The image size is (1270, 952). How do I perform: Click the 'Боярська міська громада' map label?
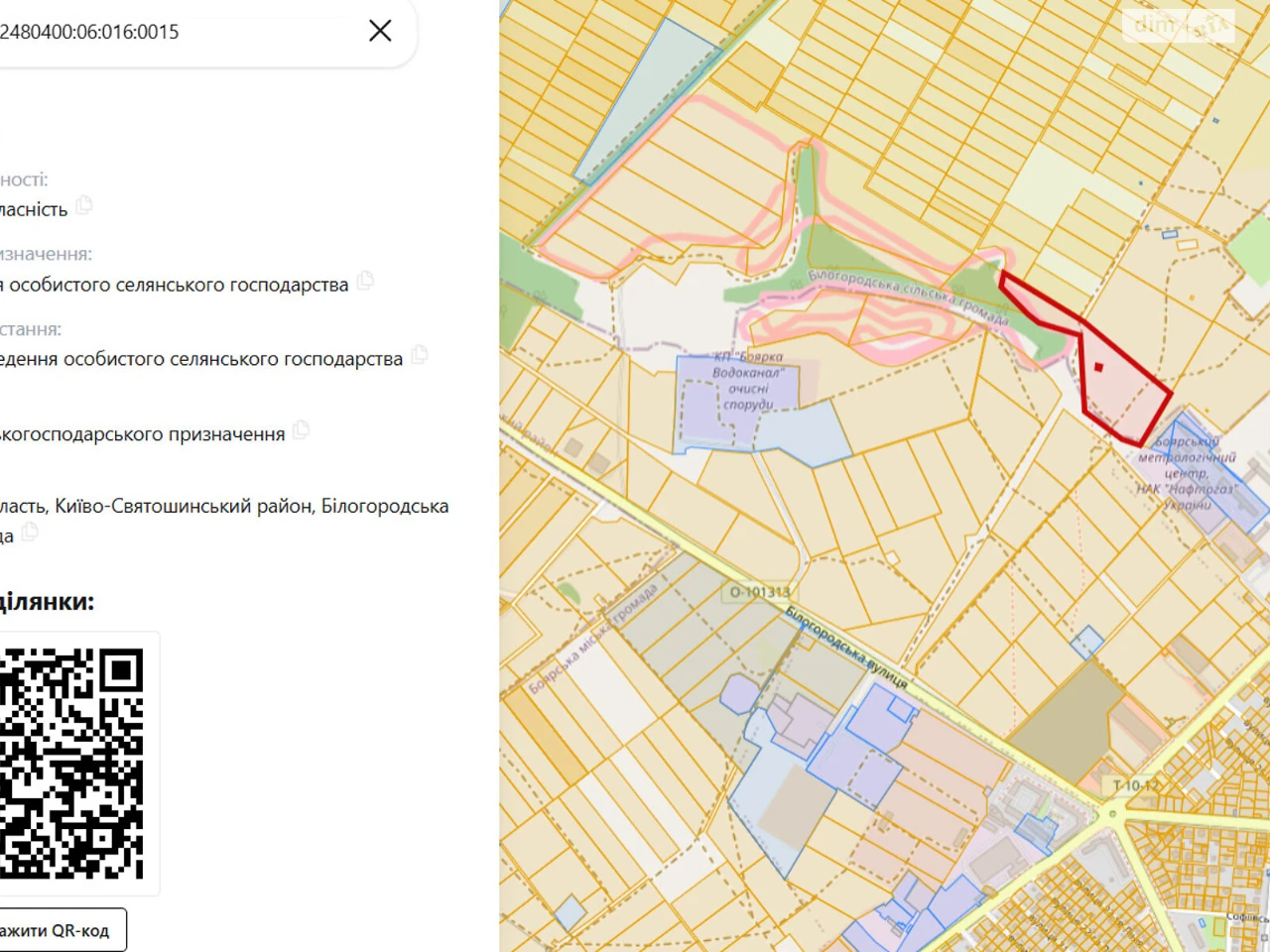592,640
